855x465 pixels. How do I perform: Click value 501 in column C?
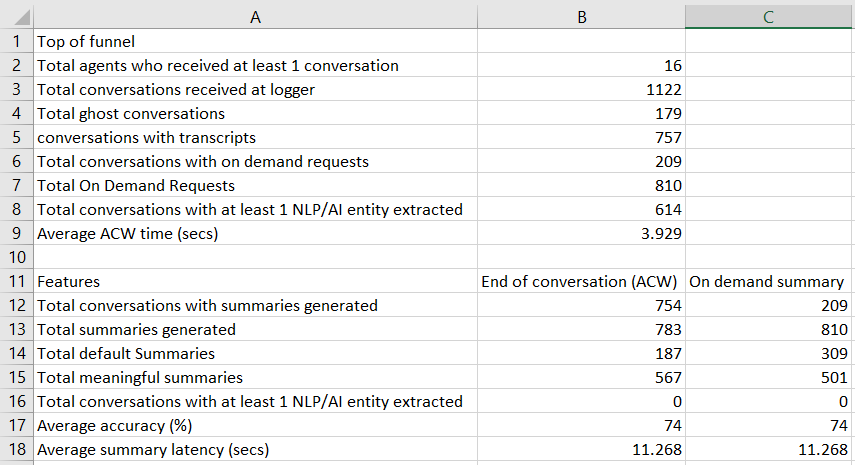coord(768,377)
